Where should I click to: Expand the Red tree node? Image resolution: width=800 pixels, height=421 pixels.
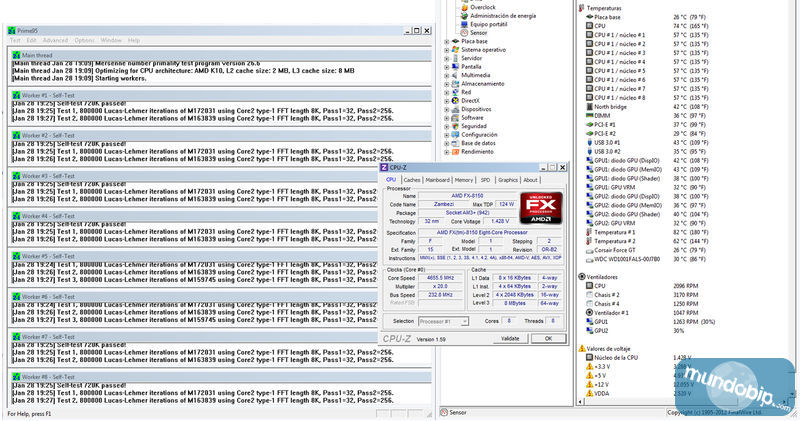pos(447,92)
